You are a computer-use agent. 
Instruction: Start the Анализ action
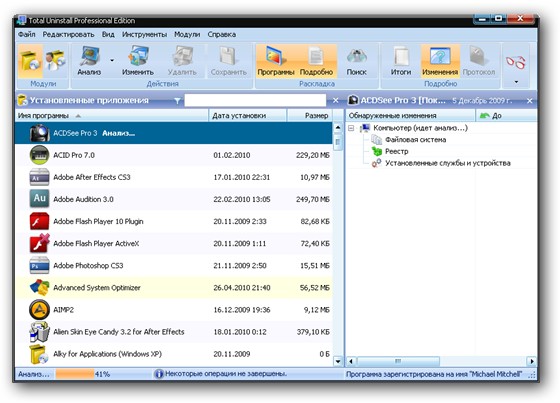(x=89, y=61)
